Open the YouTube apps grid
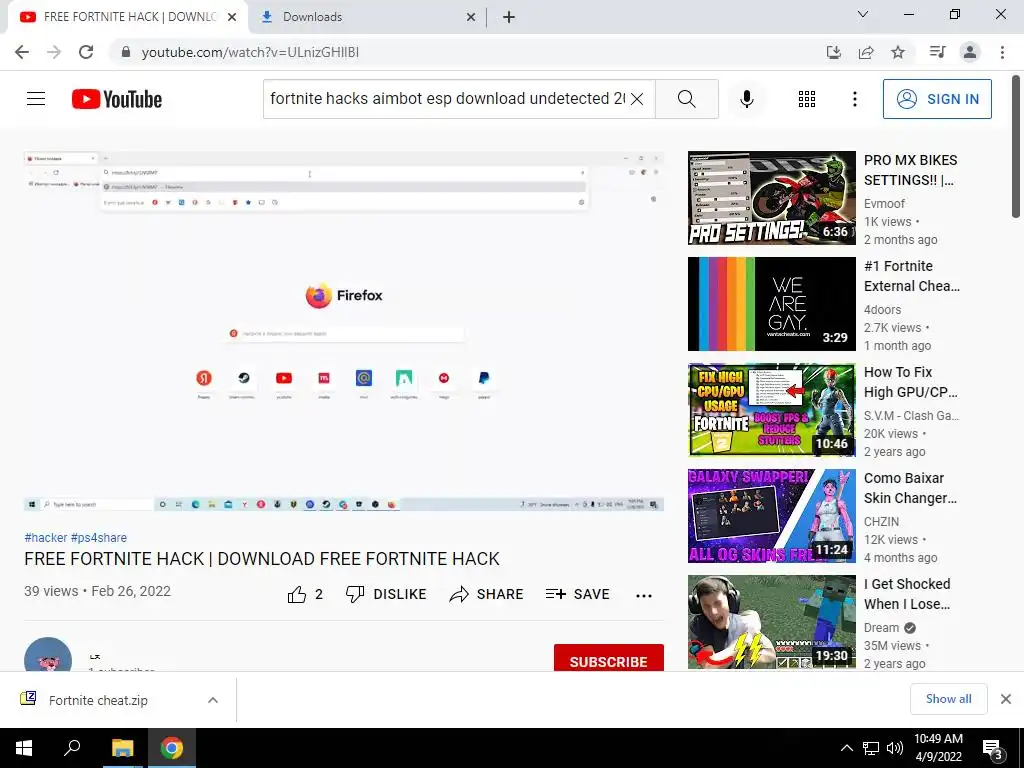 pyautogui.click(x=807, y=99)
